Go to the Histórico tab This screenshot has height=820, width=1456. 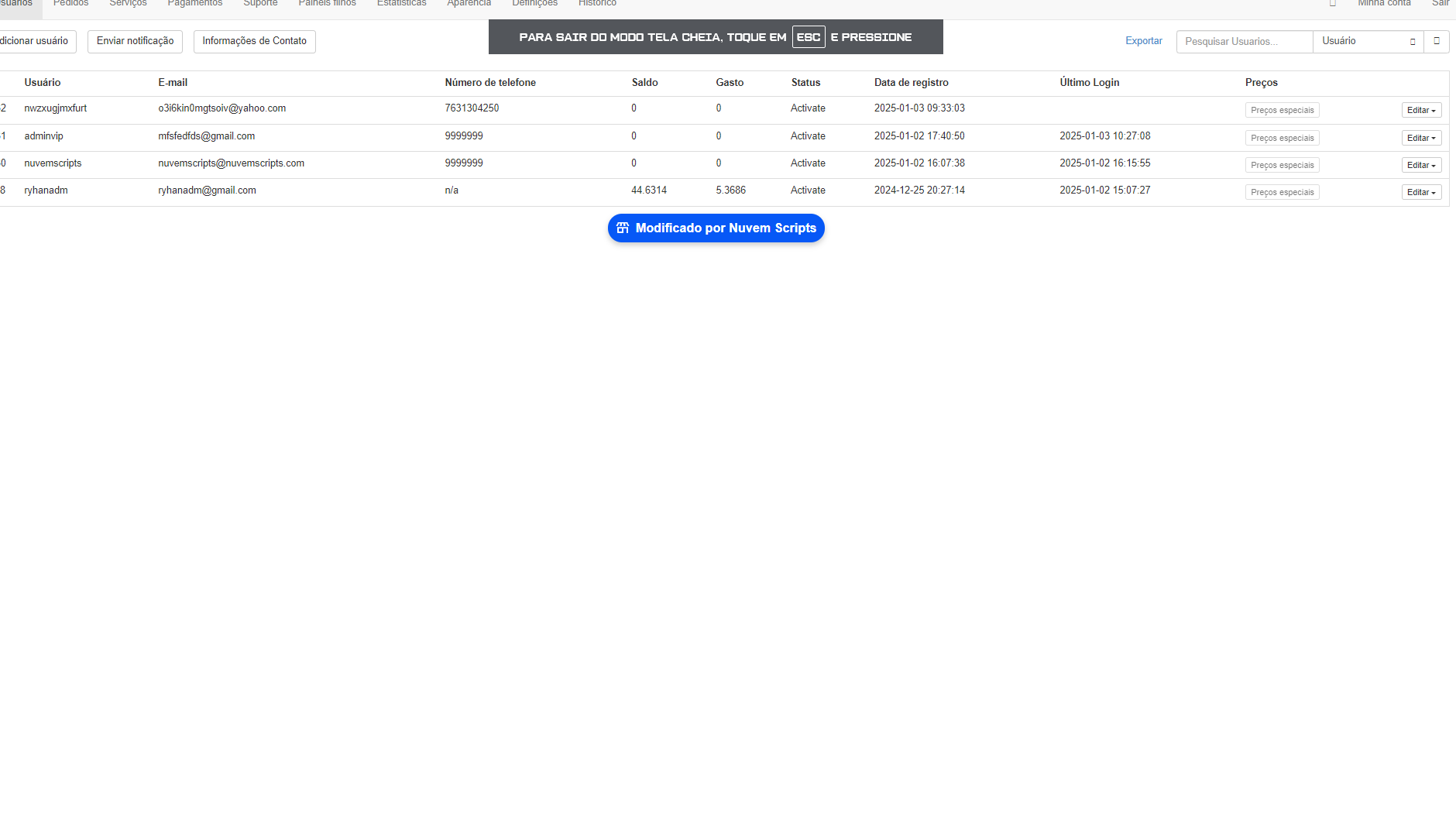click(597, 4)
